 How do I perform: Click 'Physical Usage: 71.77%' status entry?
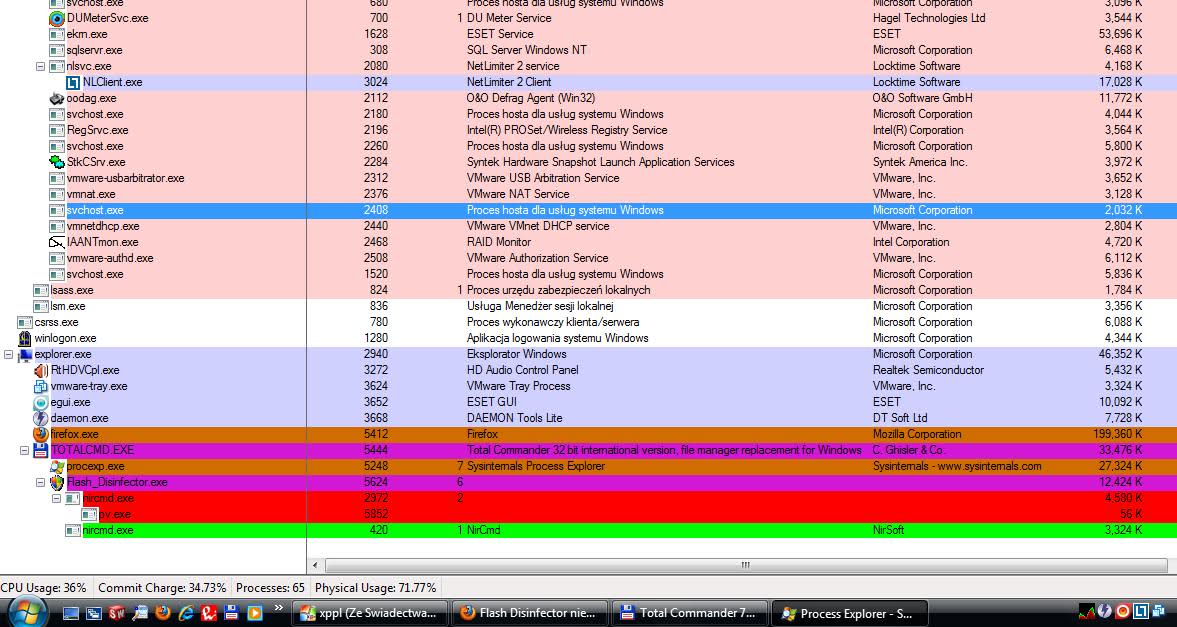point(375,588)
